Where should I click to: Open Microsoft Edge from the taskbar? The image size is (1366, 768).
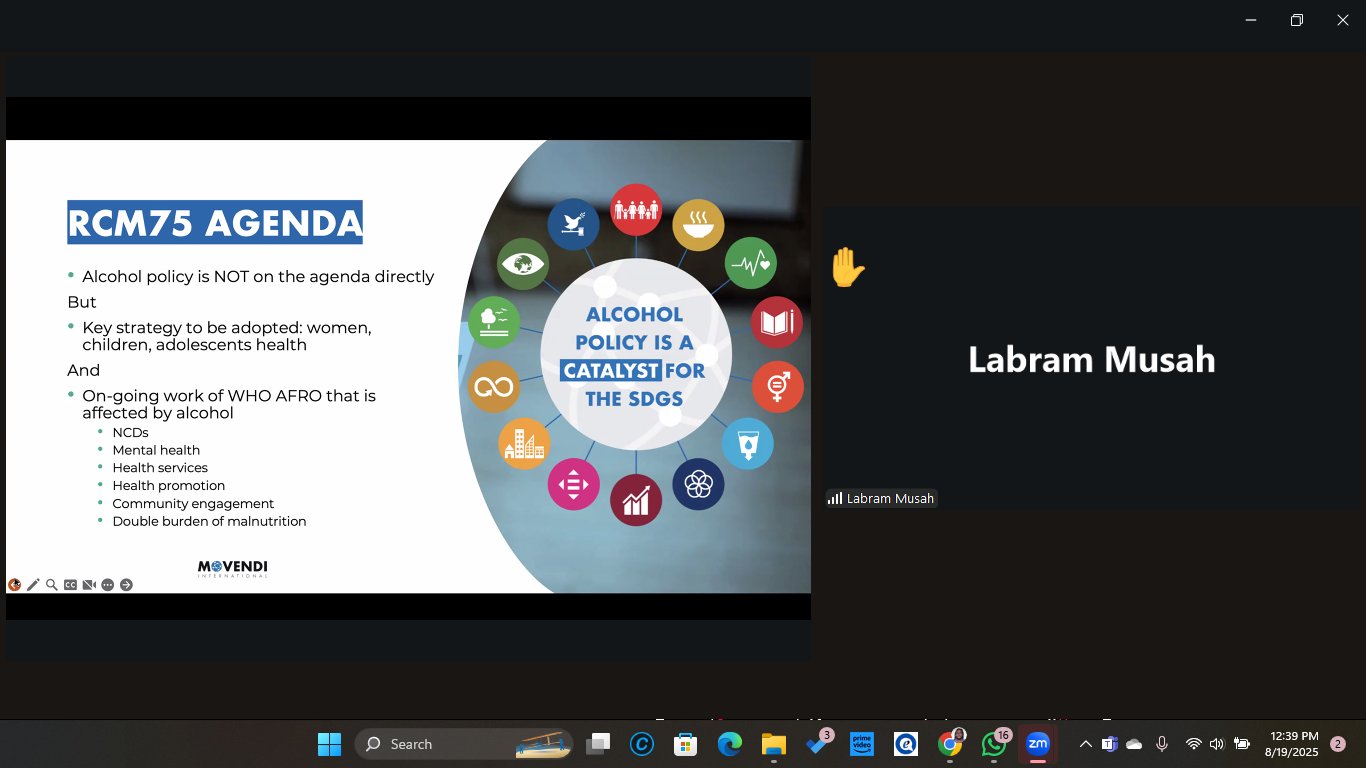pyautogui.click(x=729, y=744)
